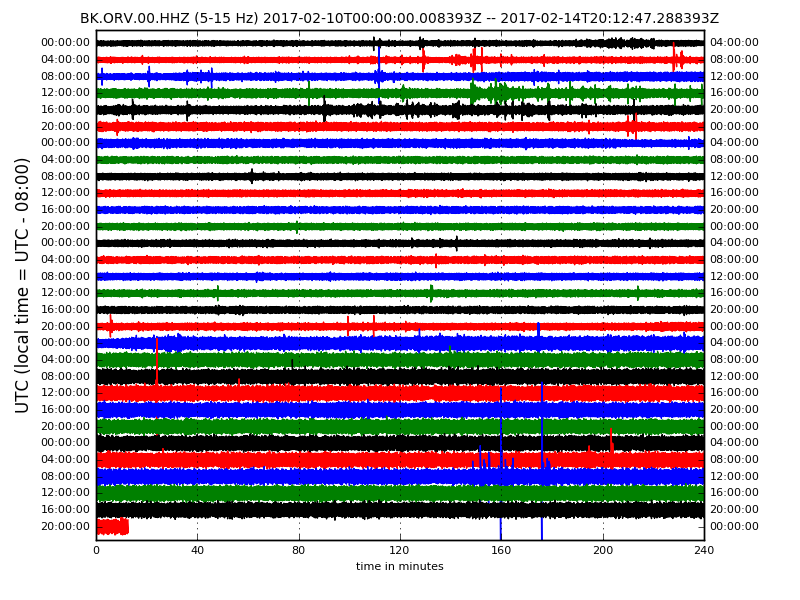Click the y-axis label 'UTC (local time = UTC - 08:00)'
This screenshot has height=600, width=800.
(x=21, y=286)
